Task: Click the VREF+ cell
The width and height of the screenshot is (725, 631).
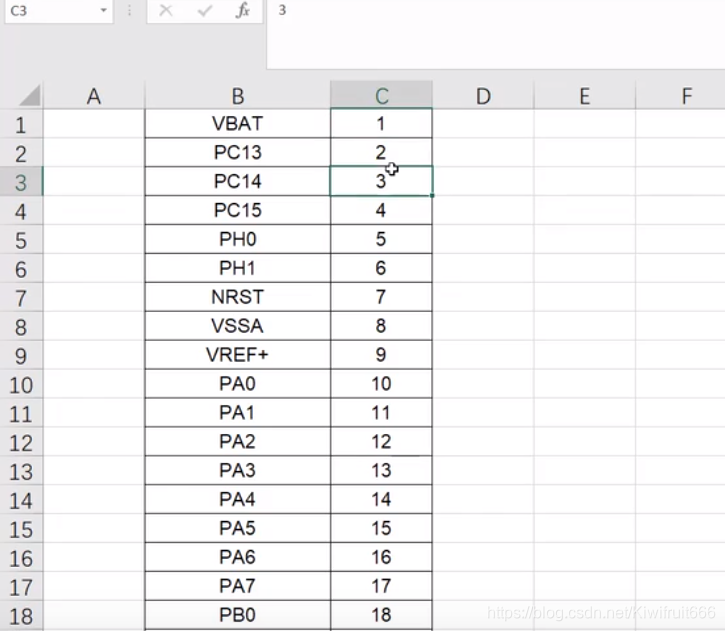Action: tap(238, 355)
